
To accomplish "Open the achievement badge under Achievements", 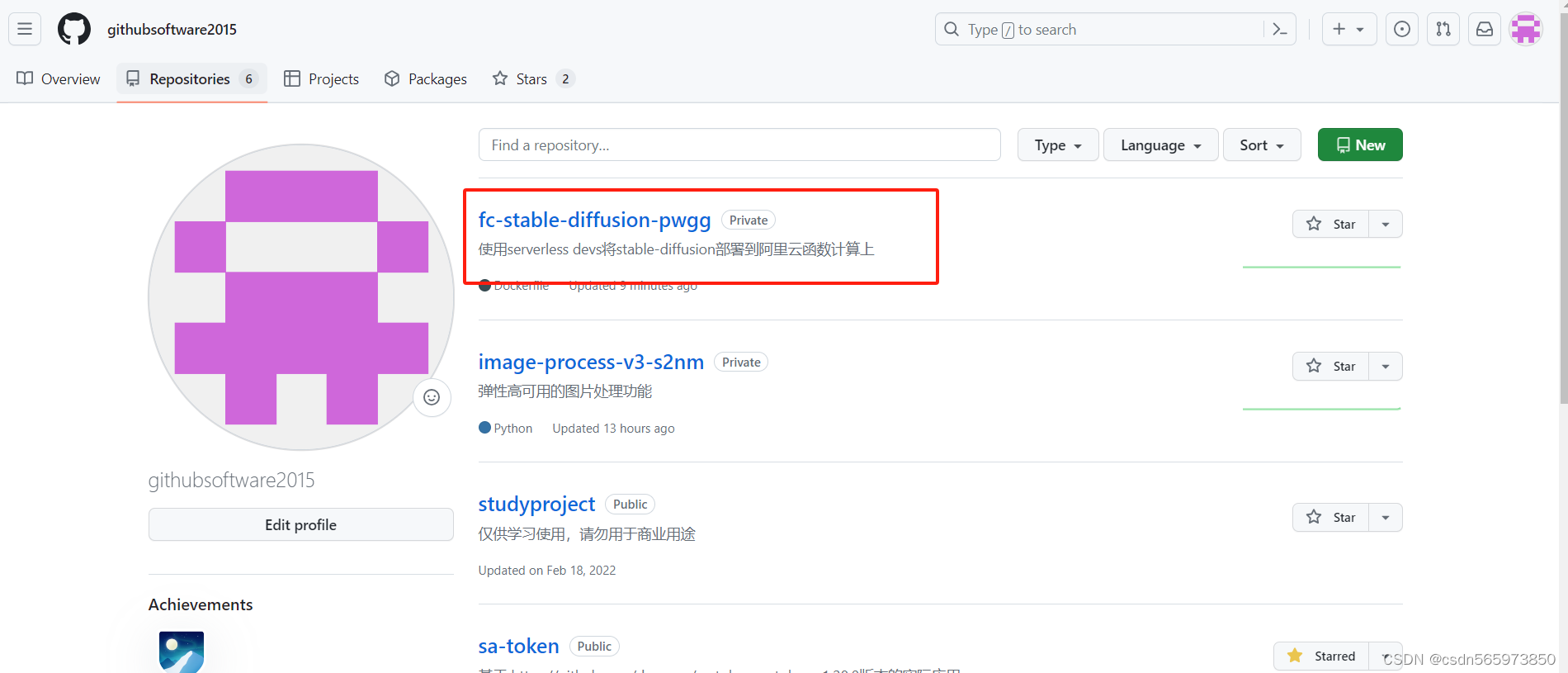I will [182, 652].
